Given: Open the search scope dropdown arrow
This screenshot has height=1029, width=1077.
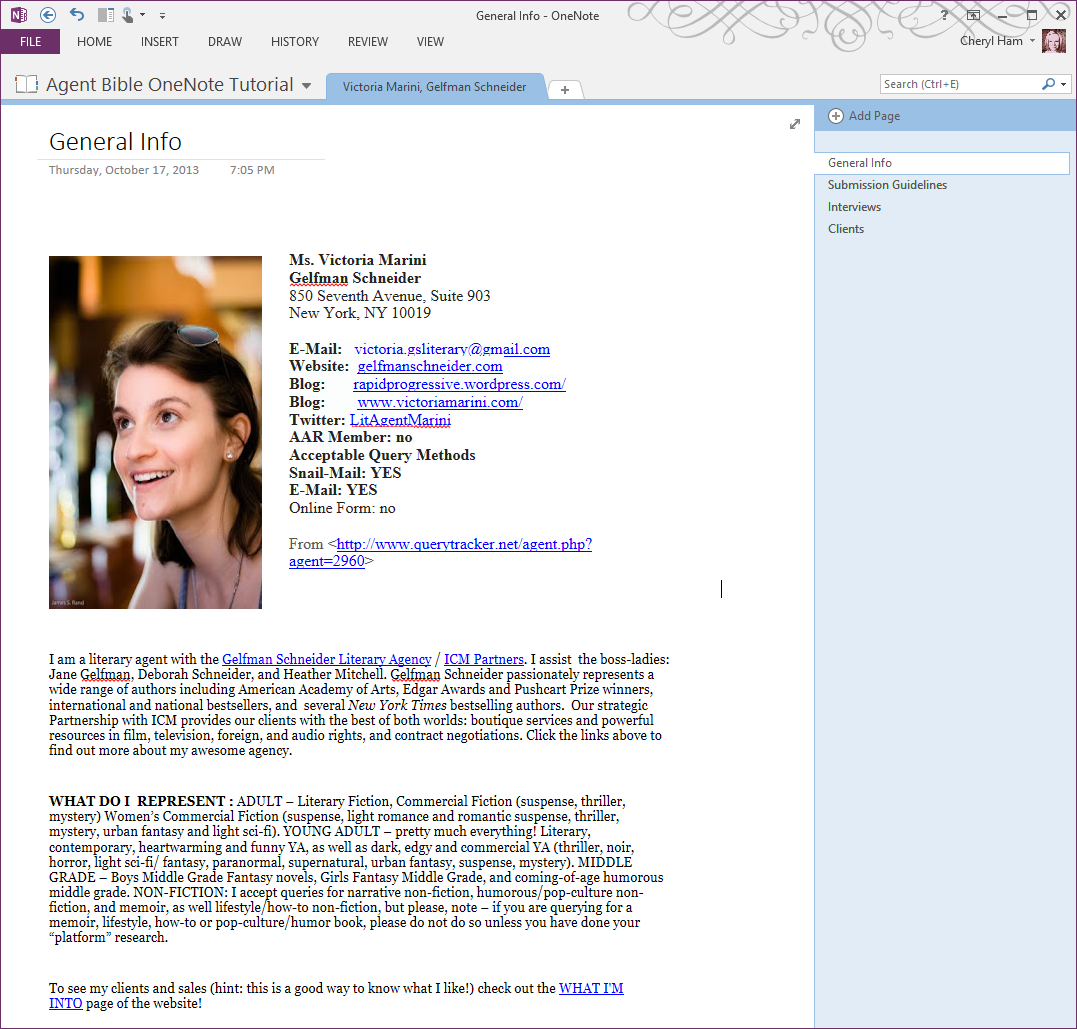Looking at the screenshot, I should (1063, 84).
